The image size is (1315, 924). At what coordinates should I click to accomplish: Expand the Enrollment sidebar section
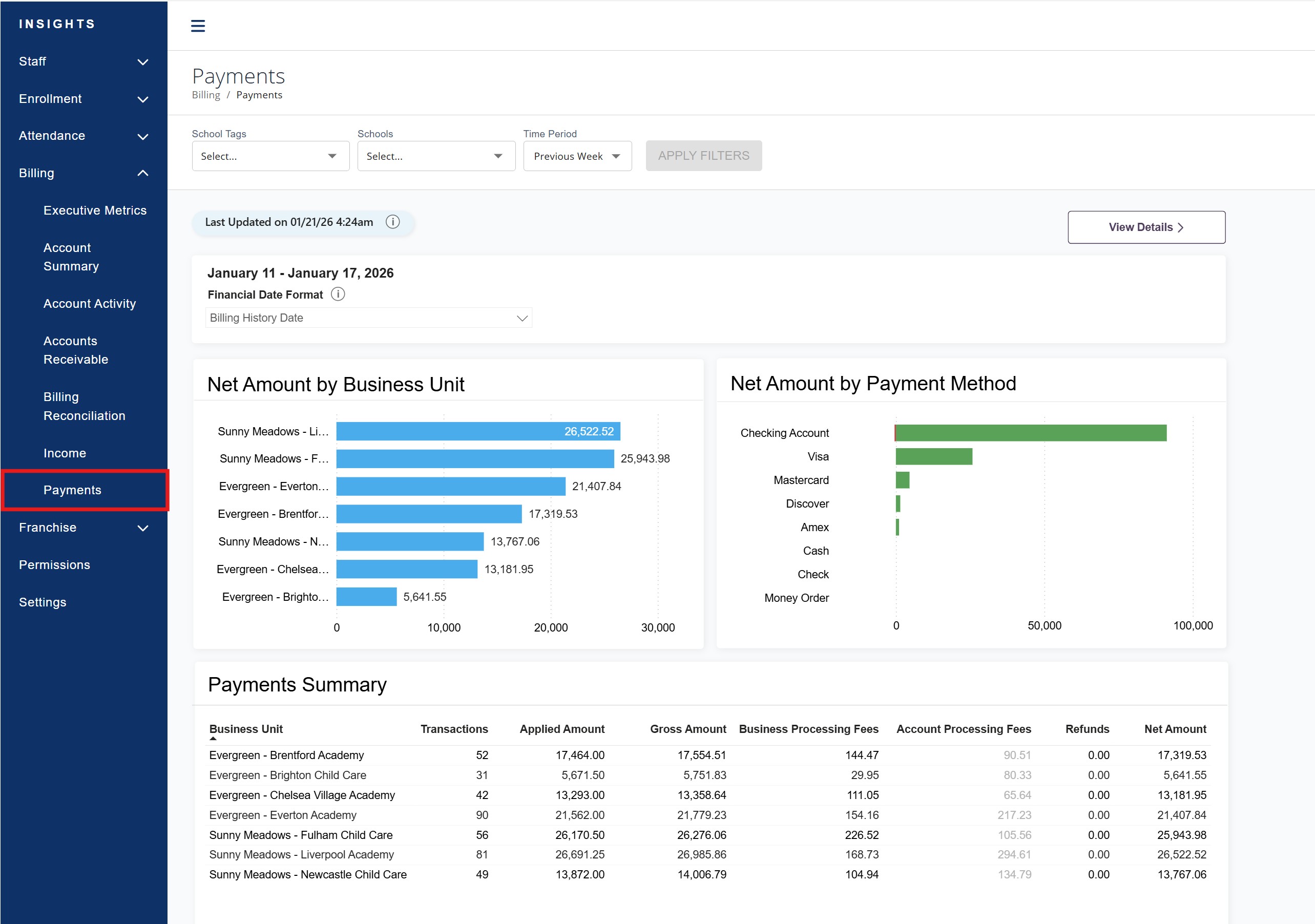click(x=142, y=99)
